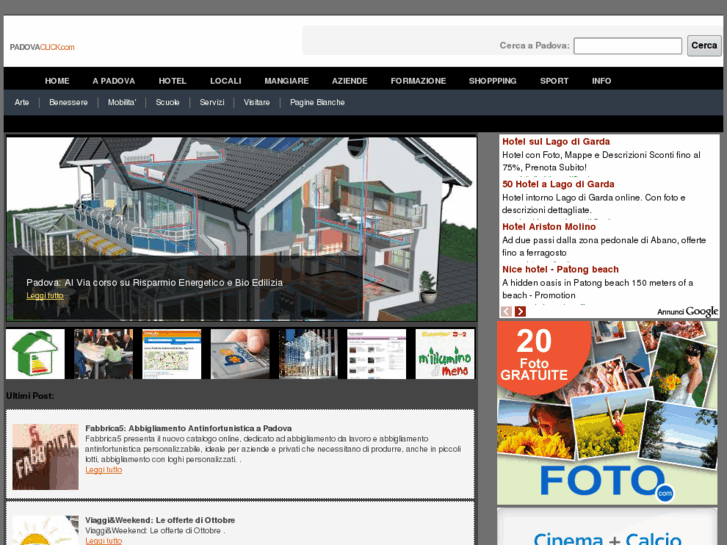Image resolution: width=727 pixels, height=545 pixels.
Task: Open the SPORT menu
Action: (x=554, y=81)
